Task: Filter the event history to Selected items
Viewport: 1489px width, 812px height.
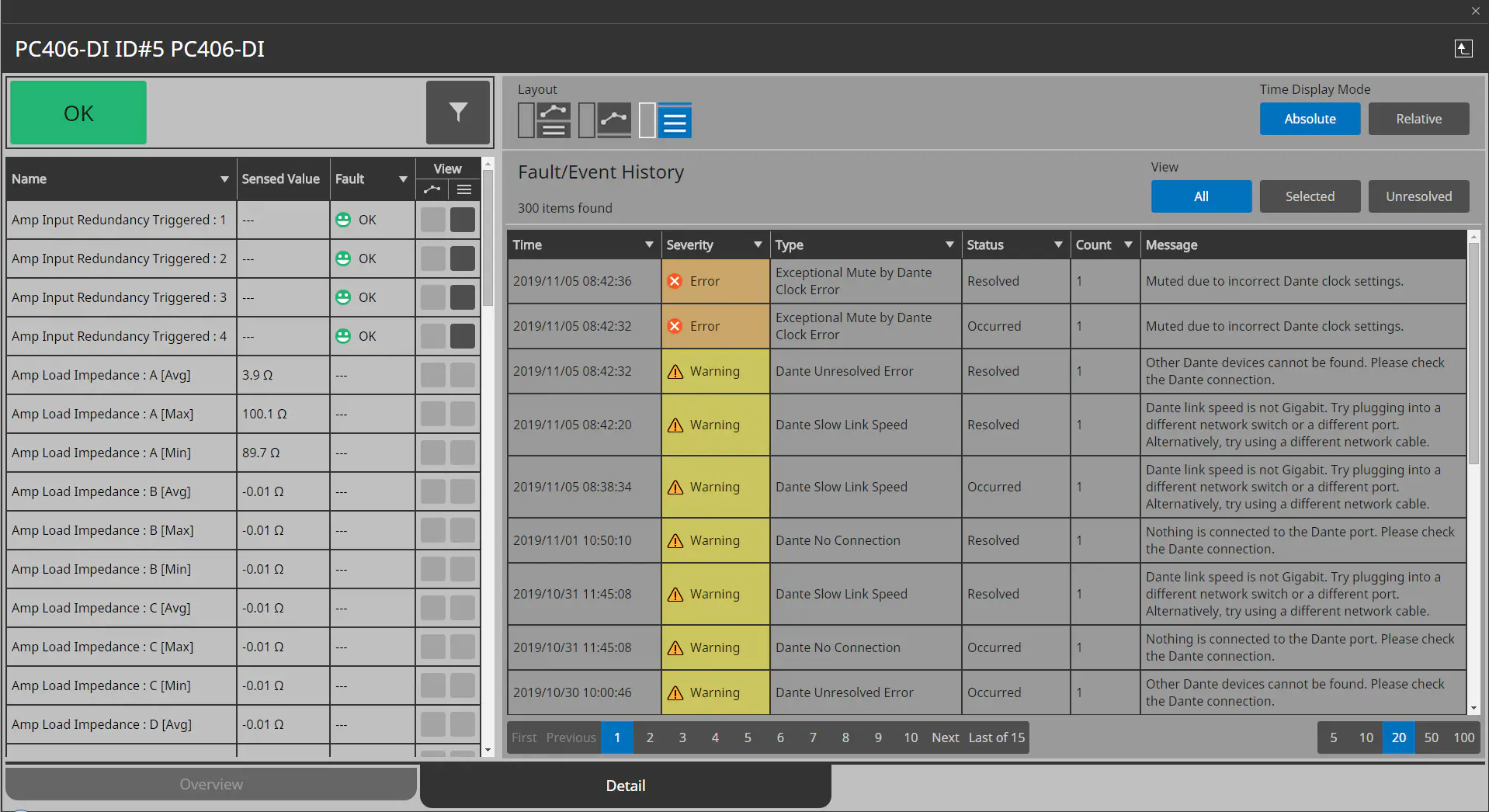Action: [1310, 196]
